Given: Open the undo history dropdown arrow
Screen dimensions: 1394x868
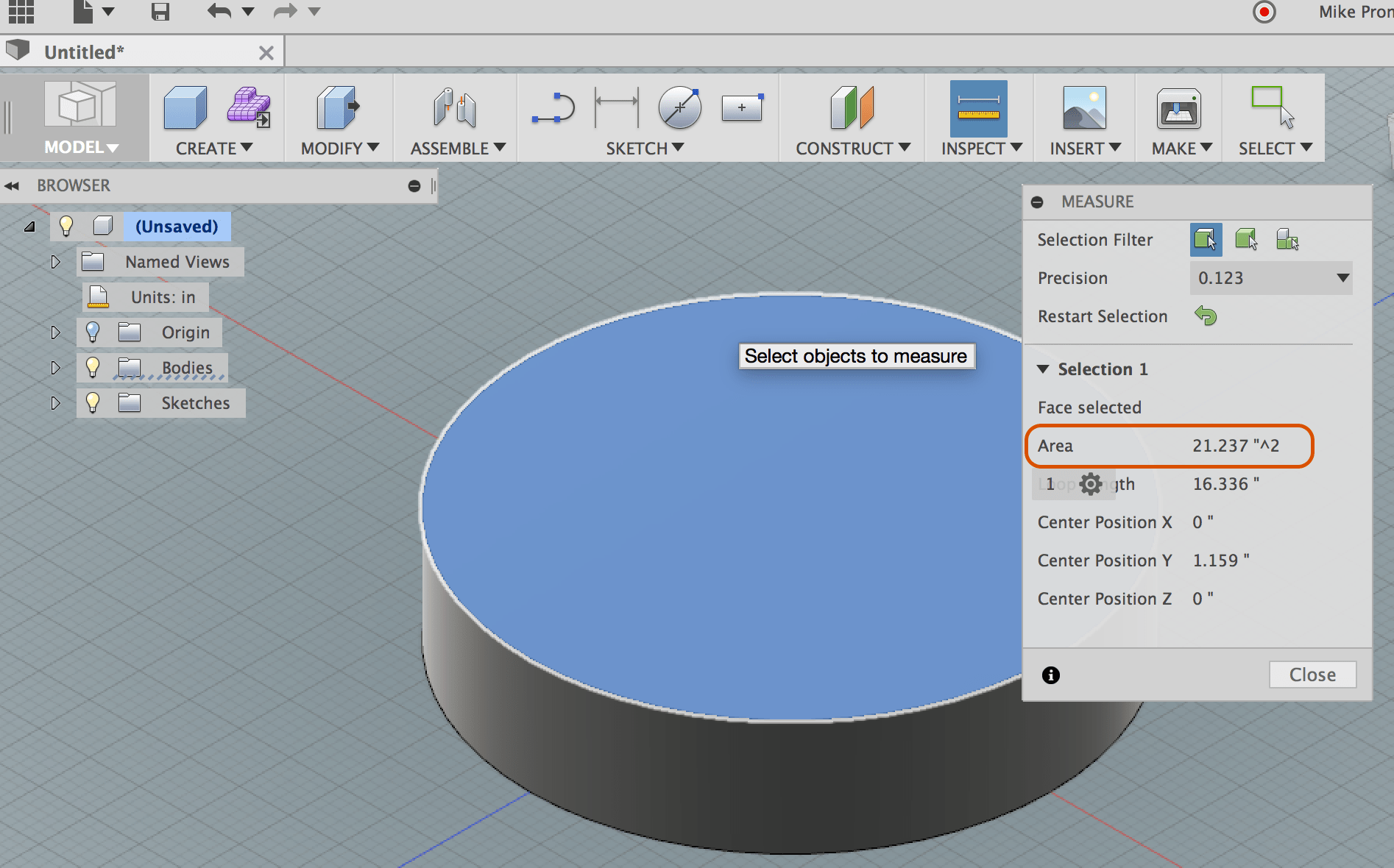Looking at the screenshot, I should (248, 11).
